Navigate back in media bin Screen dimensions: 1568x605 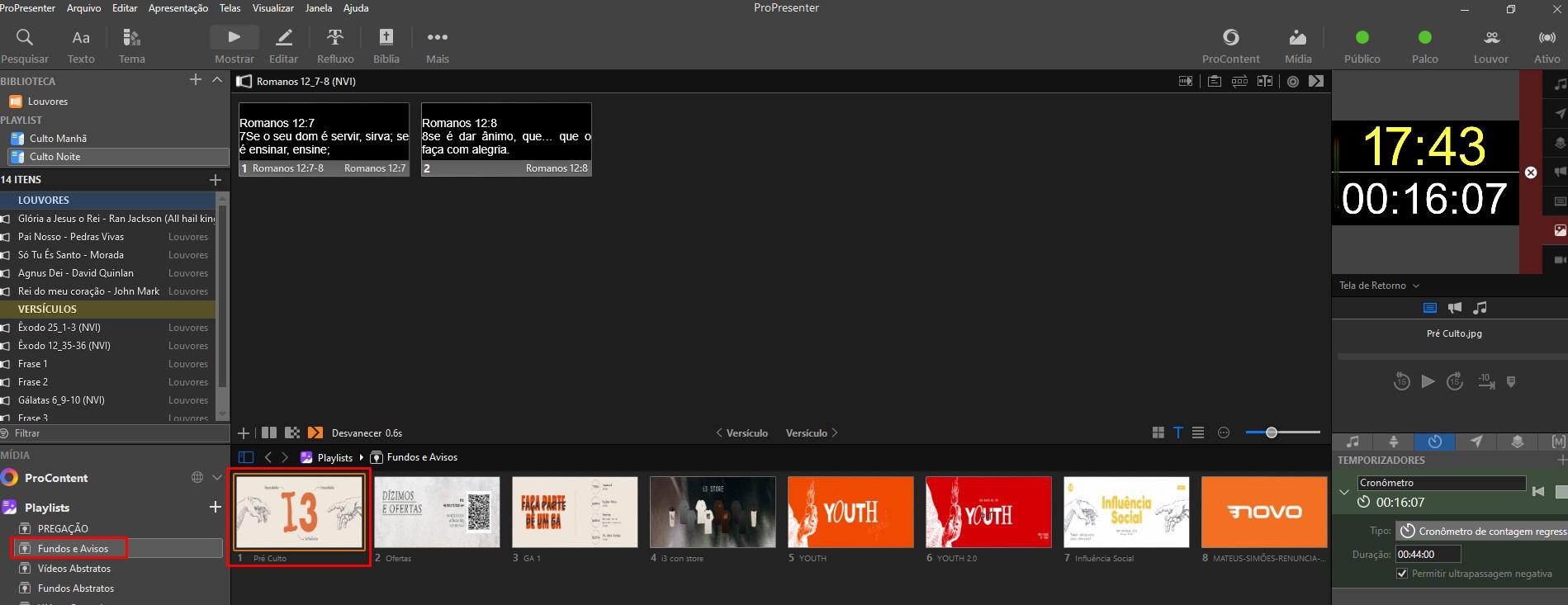(268, 457)
